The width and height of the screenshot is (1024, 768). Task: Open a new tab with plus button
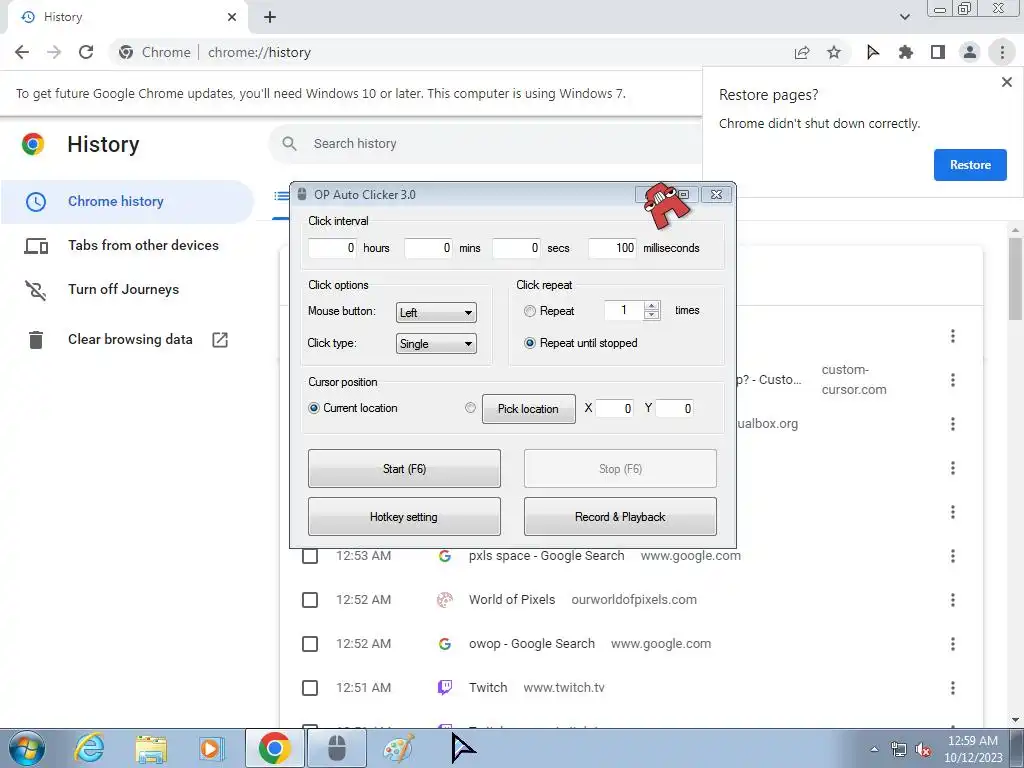270,17
